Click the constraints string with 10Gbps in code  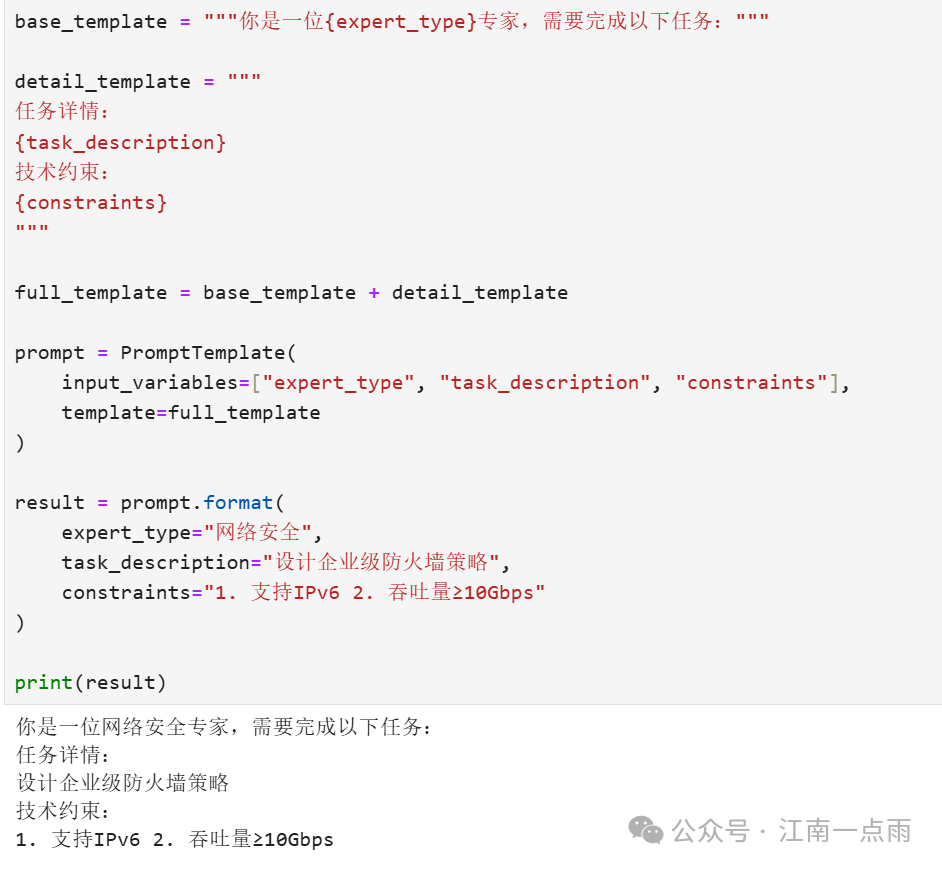[374, 593]
